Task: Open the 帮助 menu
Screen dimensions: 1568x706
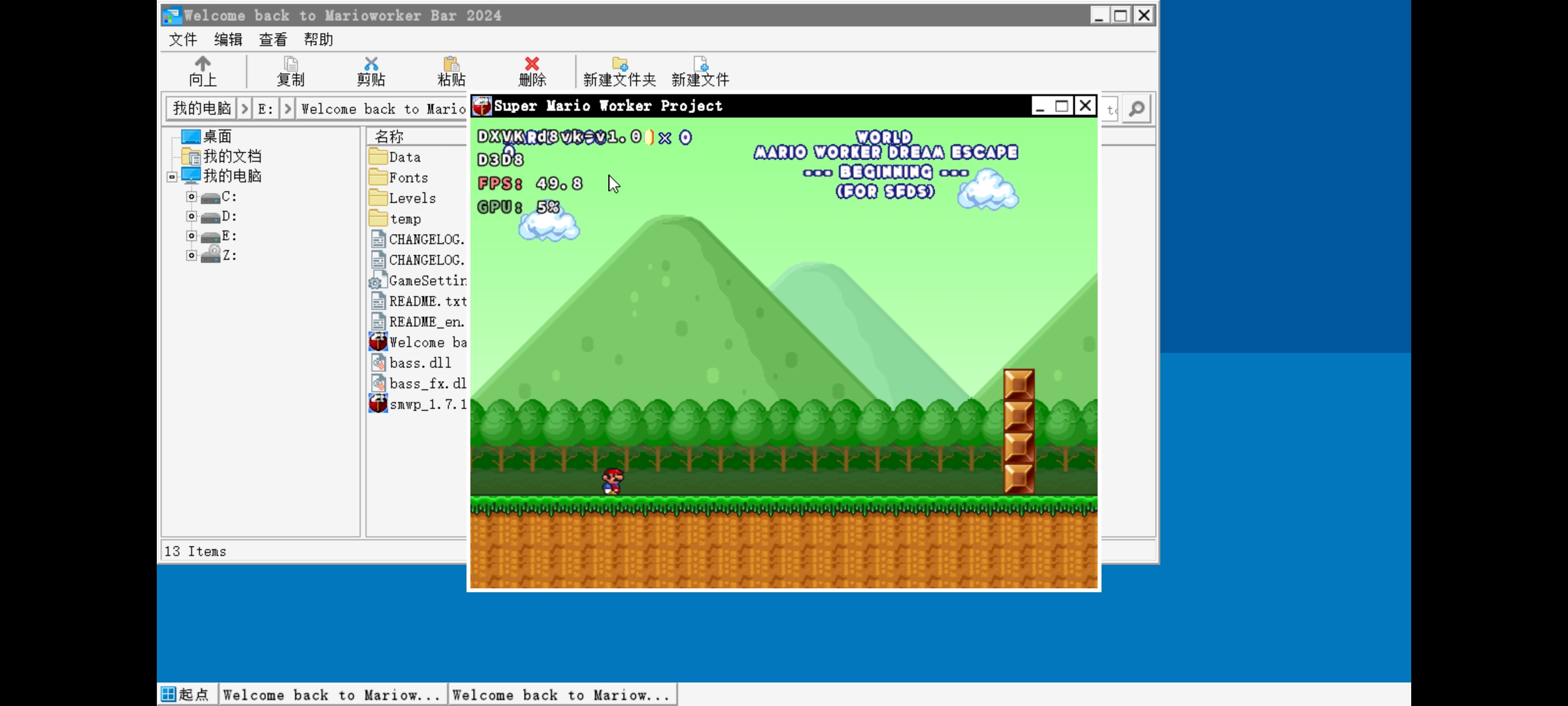Action: pyautogui.click(x=318, y=39)
